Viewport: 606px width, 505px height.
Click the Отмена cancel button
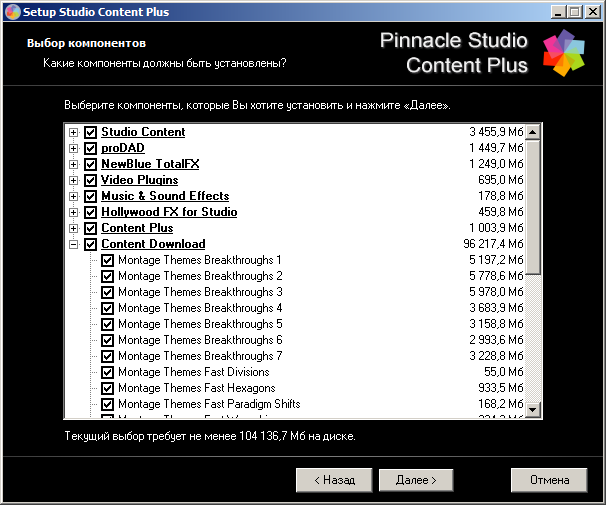[549, 480]
